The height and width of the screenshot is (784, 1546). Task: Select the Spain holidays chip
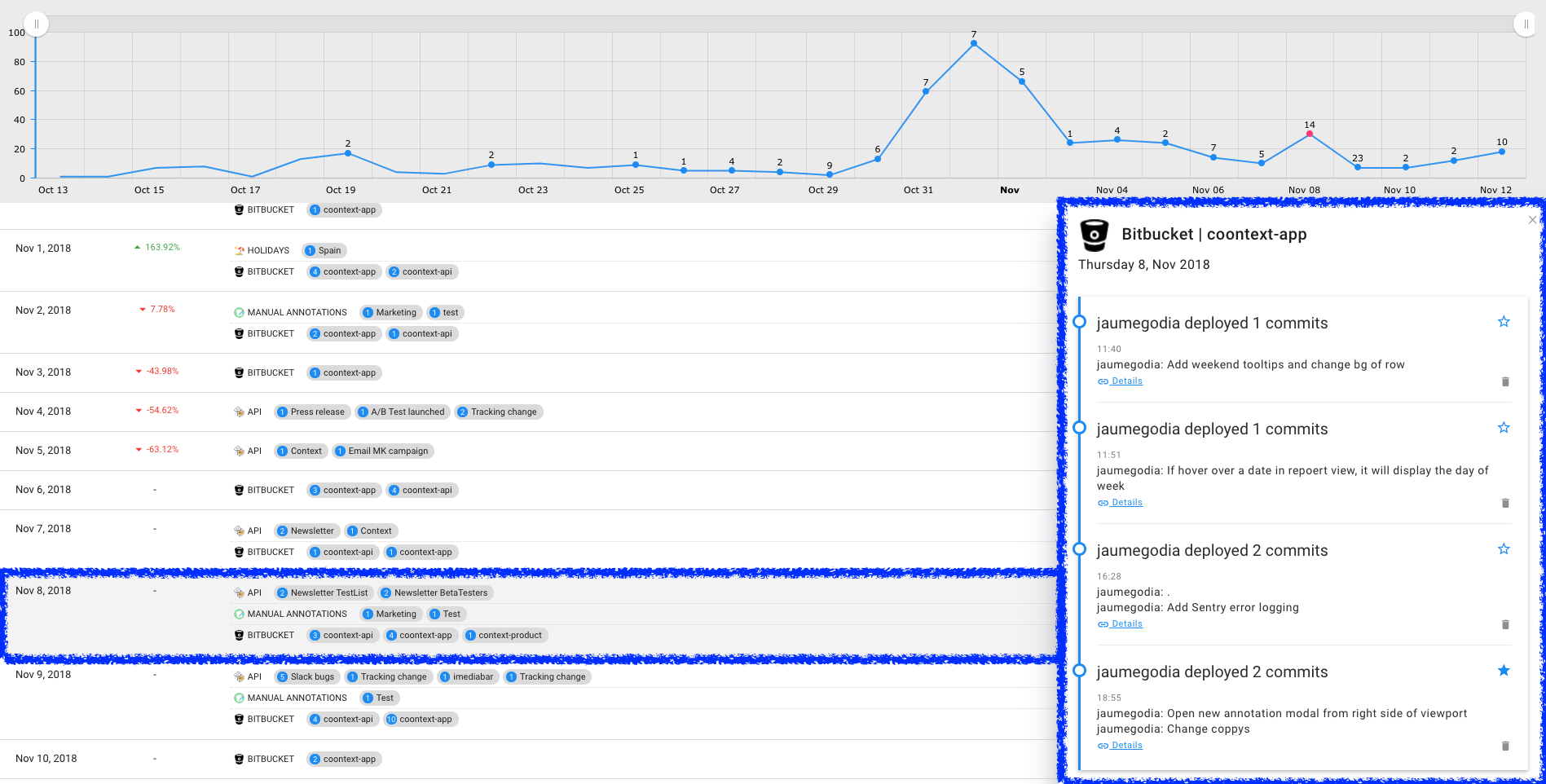coord(324,250)
